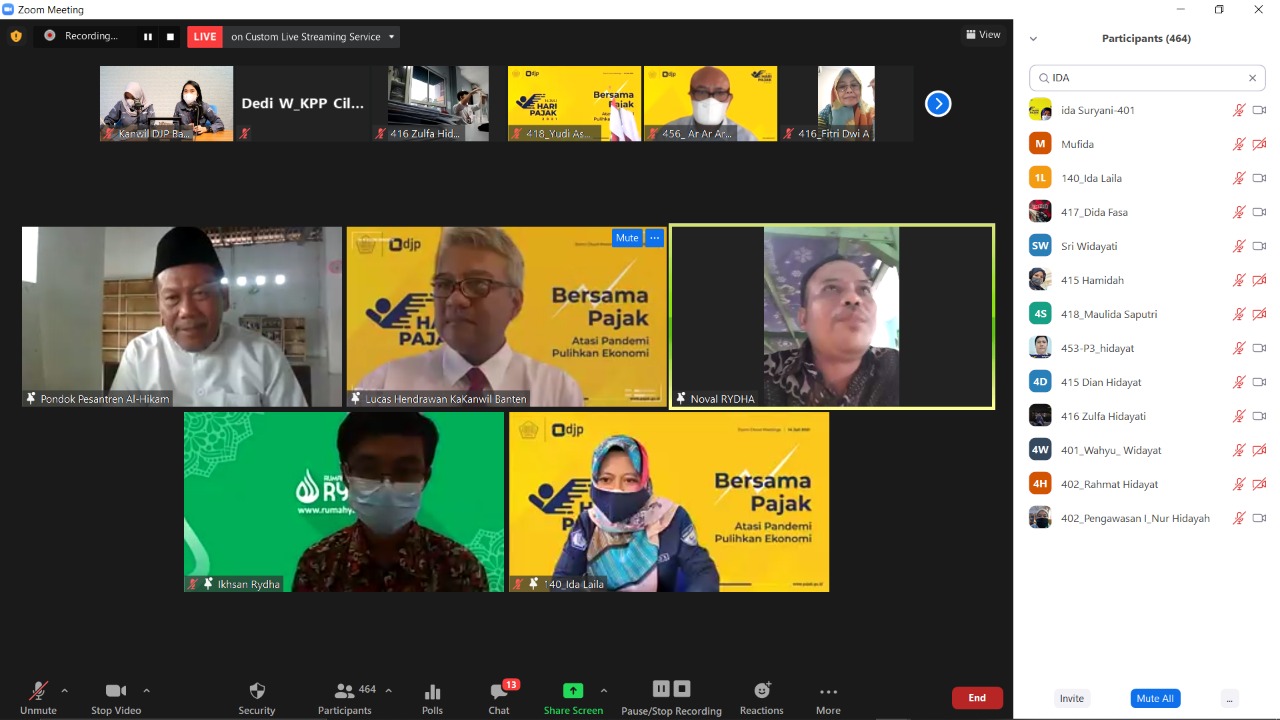Click the green Share Screen icon
This screenshot has width=1280, height=720.
573,690
